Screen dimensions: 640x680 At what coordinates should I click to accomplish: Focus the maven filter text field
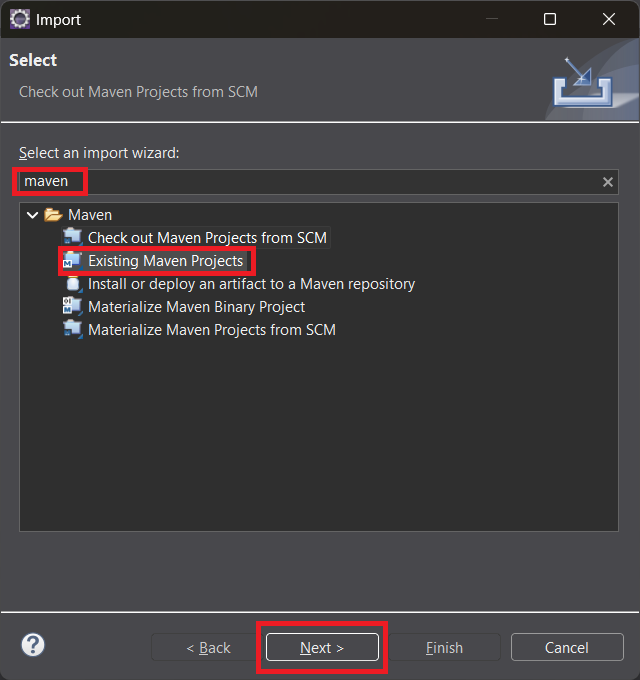tap(319, 182)
